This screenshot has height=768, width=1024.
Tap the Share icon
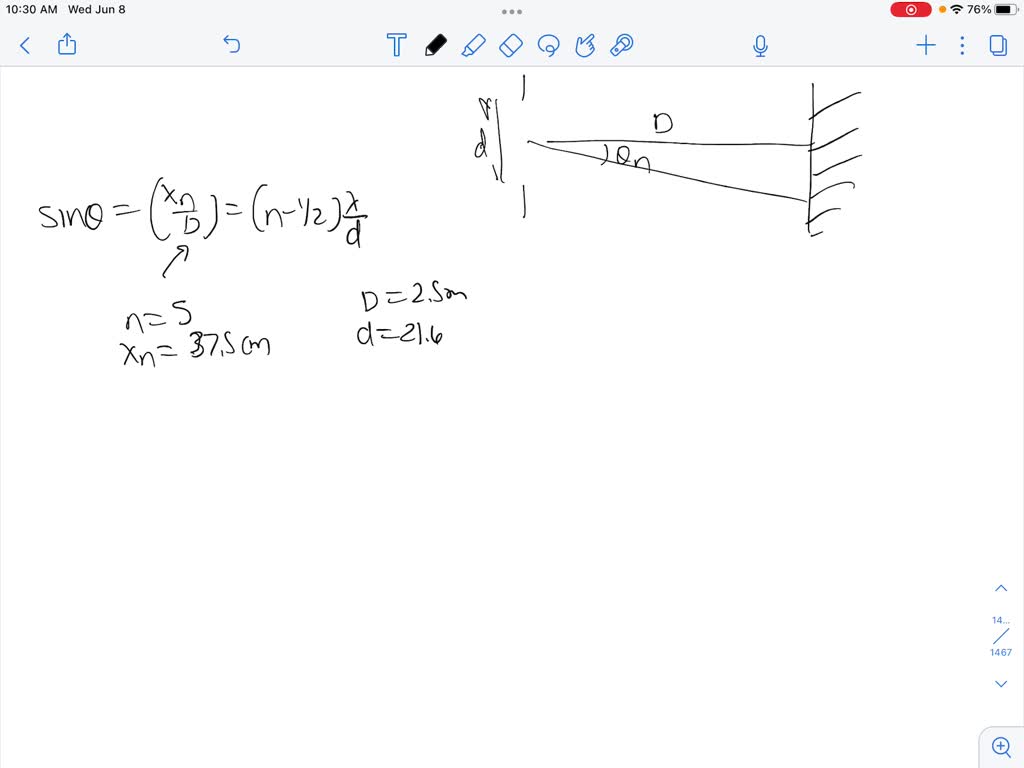pyautogui.click(x=66, y=45)
